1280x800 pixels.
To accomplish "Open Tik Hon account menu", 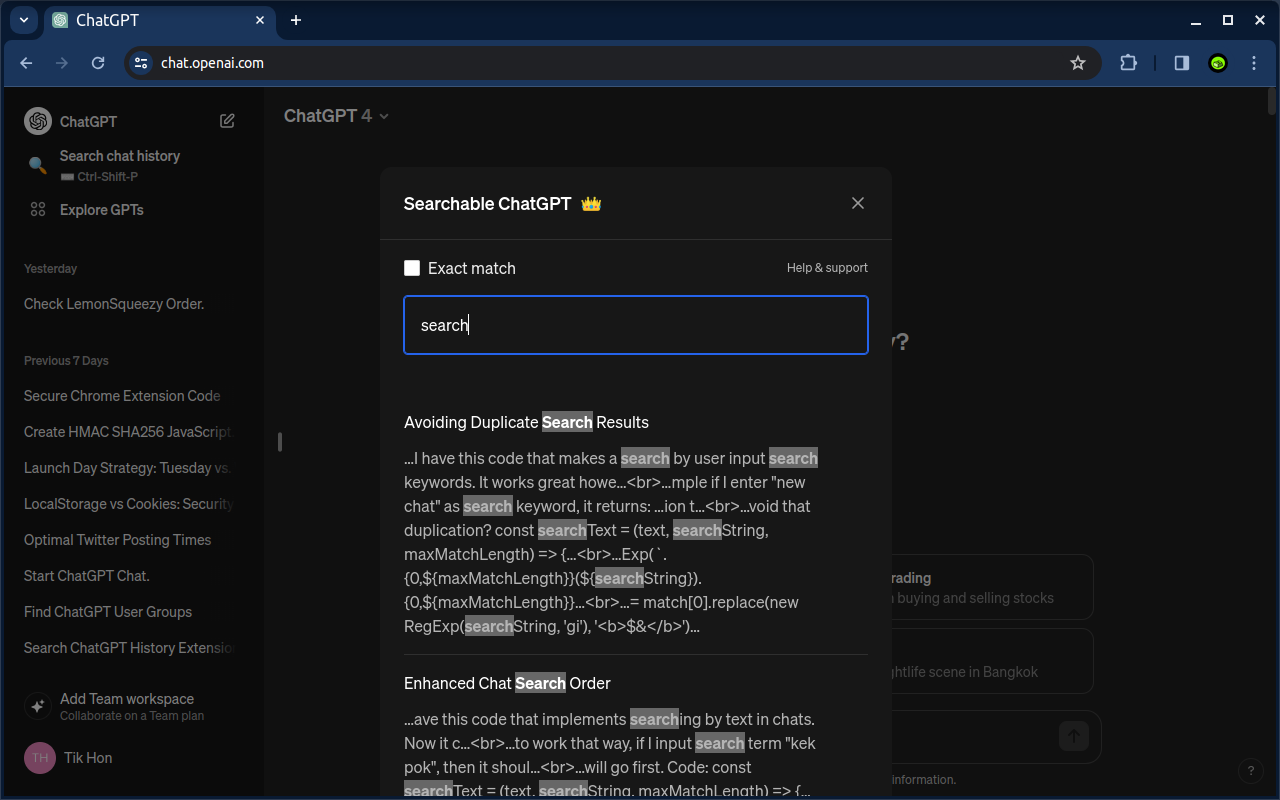I will (88, 758).
